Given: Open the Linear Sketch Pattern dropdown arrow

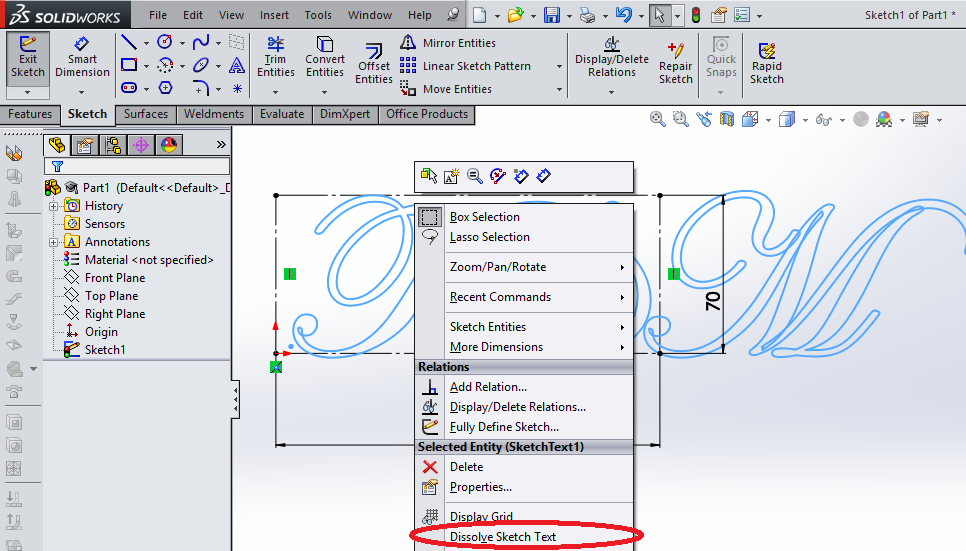Looking at the screenshot, I should (x=559, y=66).
